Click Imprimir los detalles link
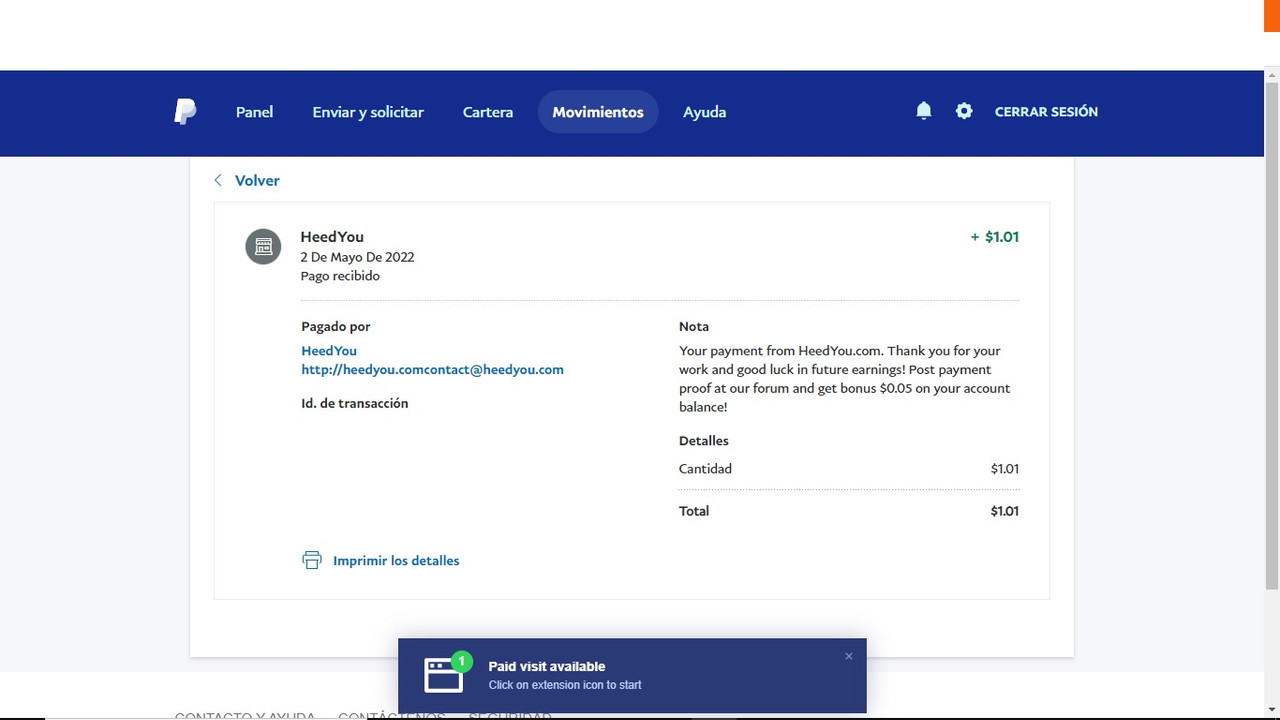Screen dimensions: 1280x720 coord(396,561)
